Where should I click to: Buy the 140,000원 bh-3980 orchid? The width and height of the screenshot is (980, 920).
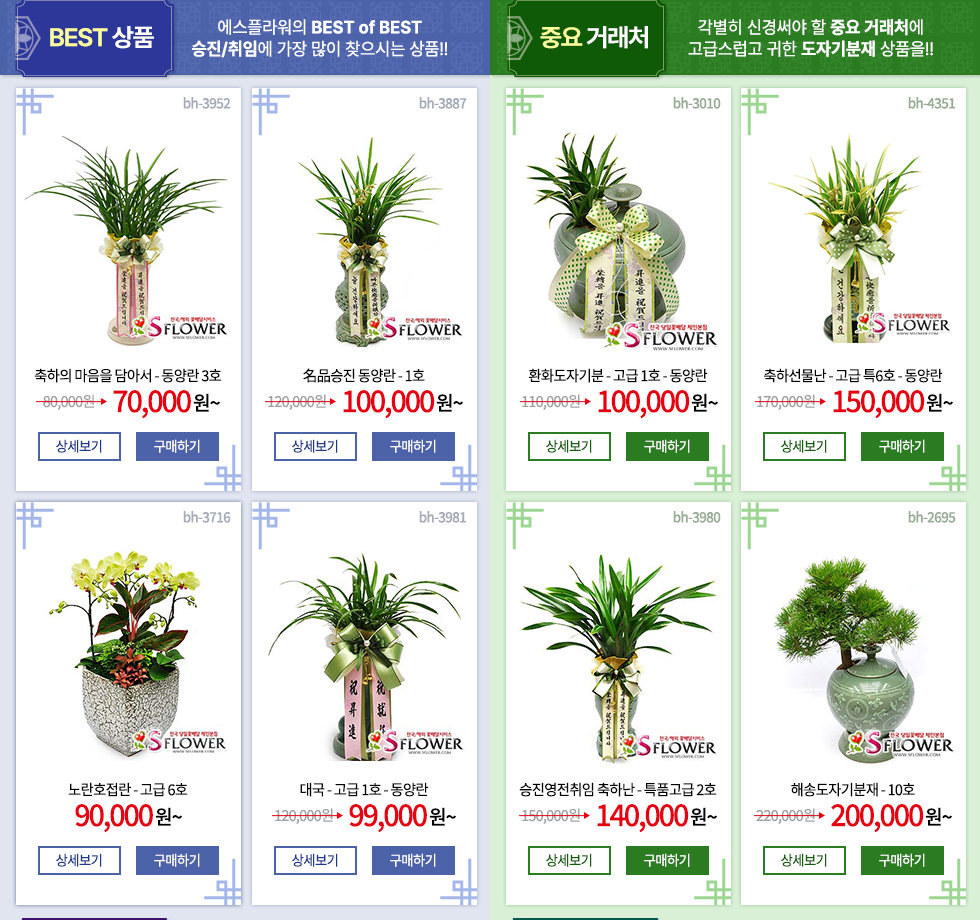coord(668,860)
